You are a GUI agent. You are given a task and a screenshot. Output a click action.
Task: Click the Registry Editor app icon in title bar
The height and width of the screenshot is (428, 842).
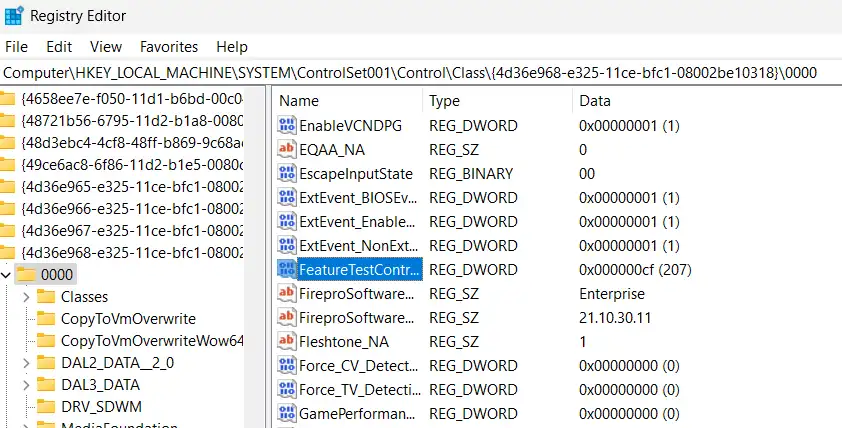(x=13, y=16)
